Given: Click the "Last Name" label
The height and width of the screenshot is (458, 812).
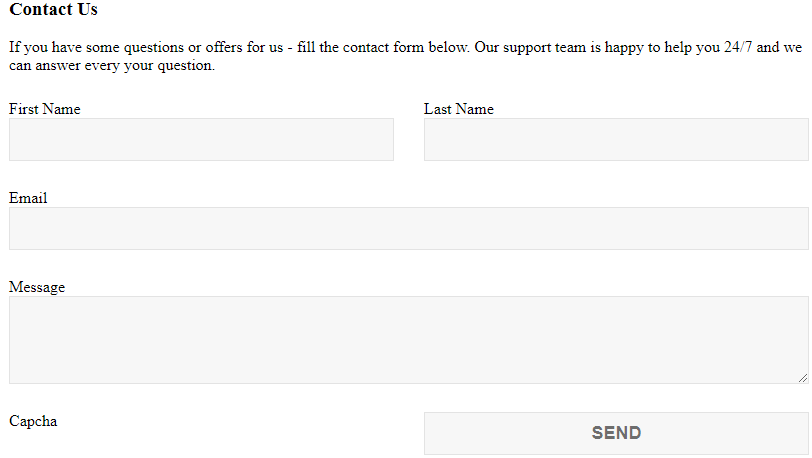Looking at the screenshot, I should click(458, 109).
